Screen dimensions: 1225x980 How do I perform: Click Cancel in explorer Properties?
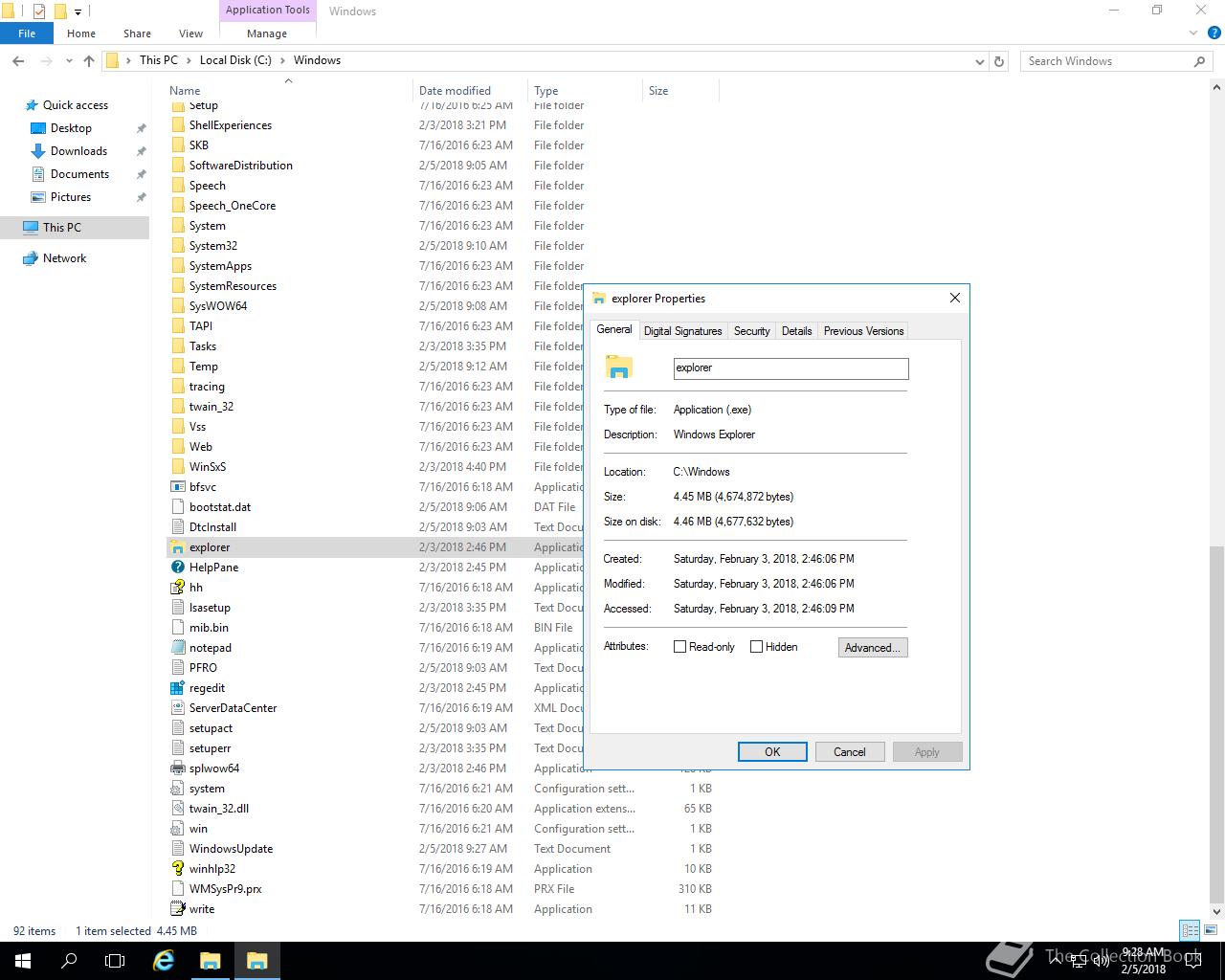pos(849,752)
